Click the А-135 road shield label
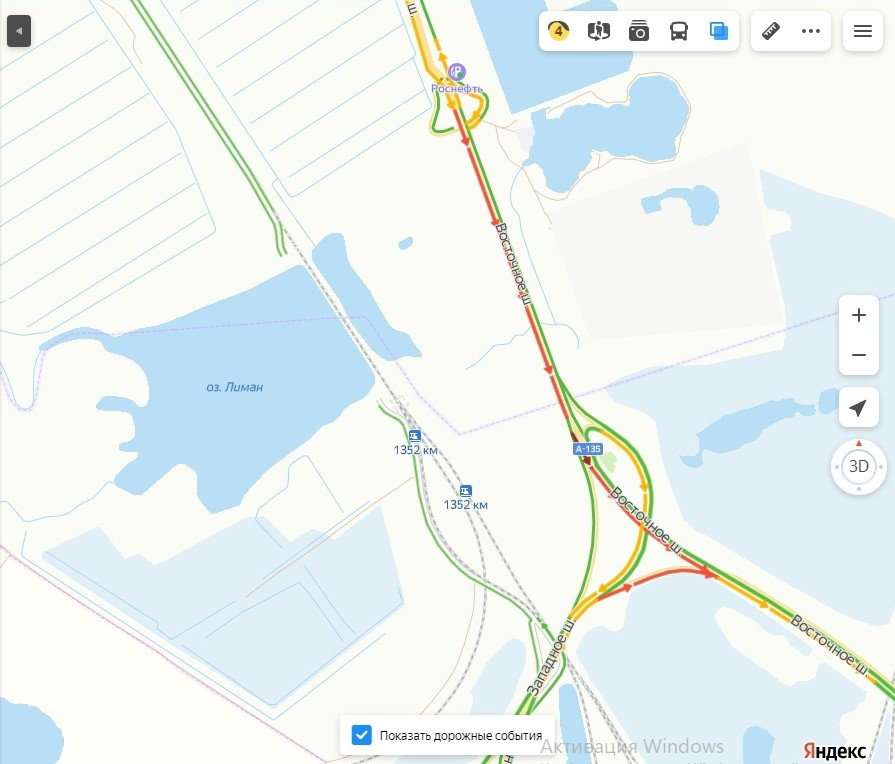The image size is (895, 764). pyautogui.click(x=588, y=449)
